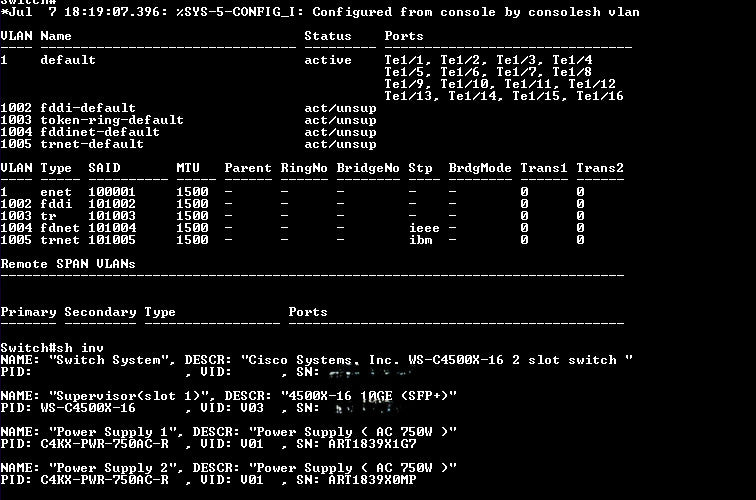756x500 pixels.
Task: Click port 'Te1/16' in ports list
Action: [600, 96]
